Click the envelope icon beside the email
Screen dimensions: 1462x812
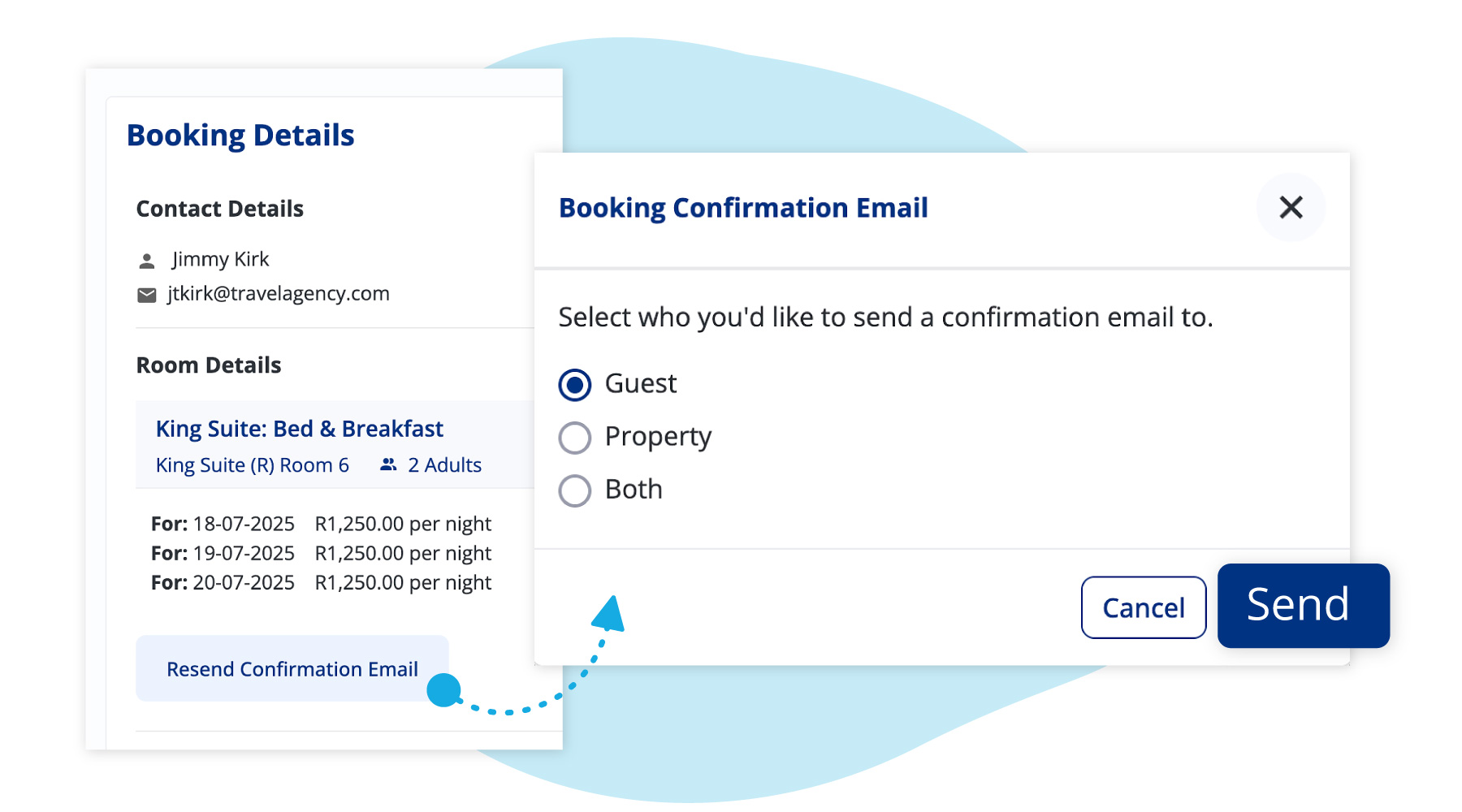[x=147, y=295]
